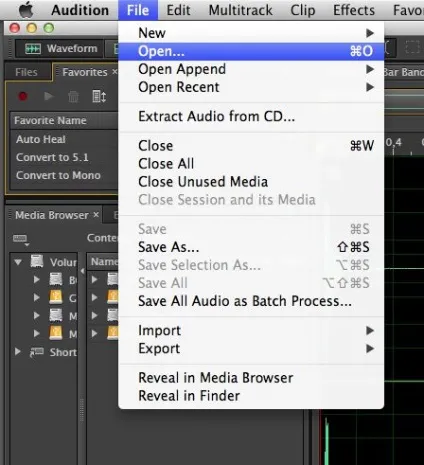Expand the Open Recent submenu
This screenshot has width=424, height=465.
pyautogui.click(x=251, y=87)
